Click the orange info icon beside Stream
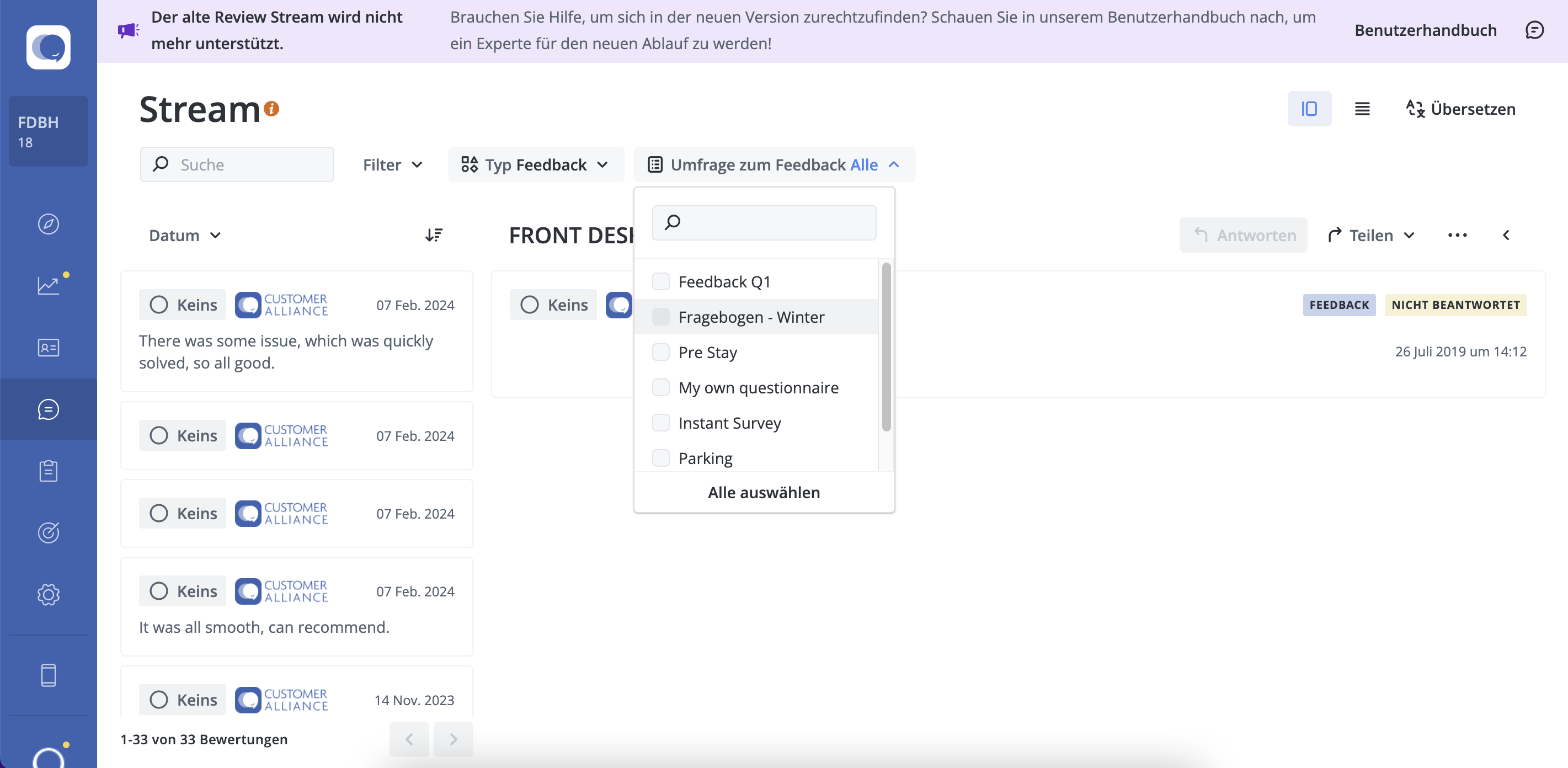Screen dimensions: 1568x768 coord(271,108)
